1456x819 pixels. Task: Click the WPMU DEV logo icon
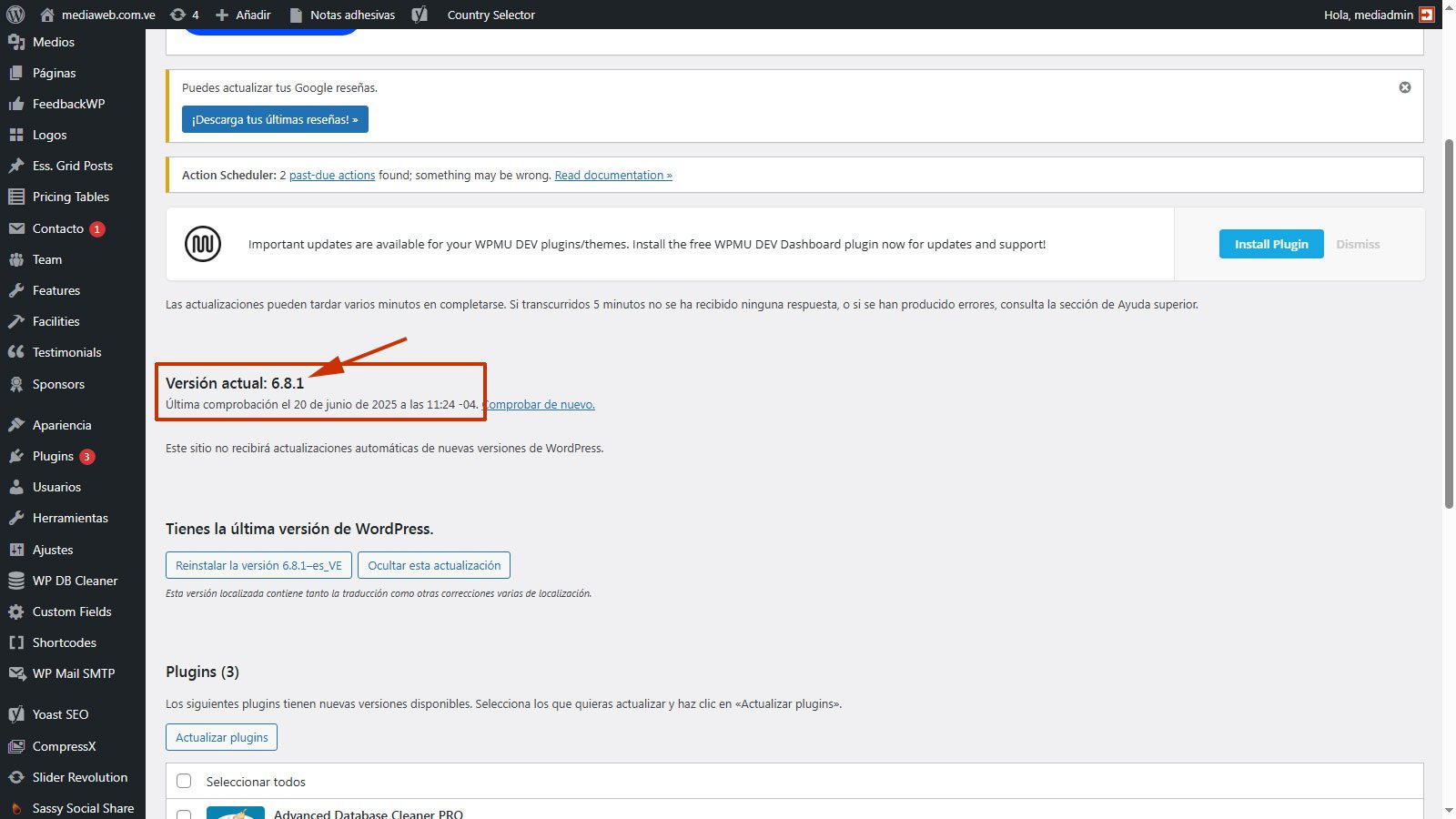[203, 244]
